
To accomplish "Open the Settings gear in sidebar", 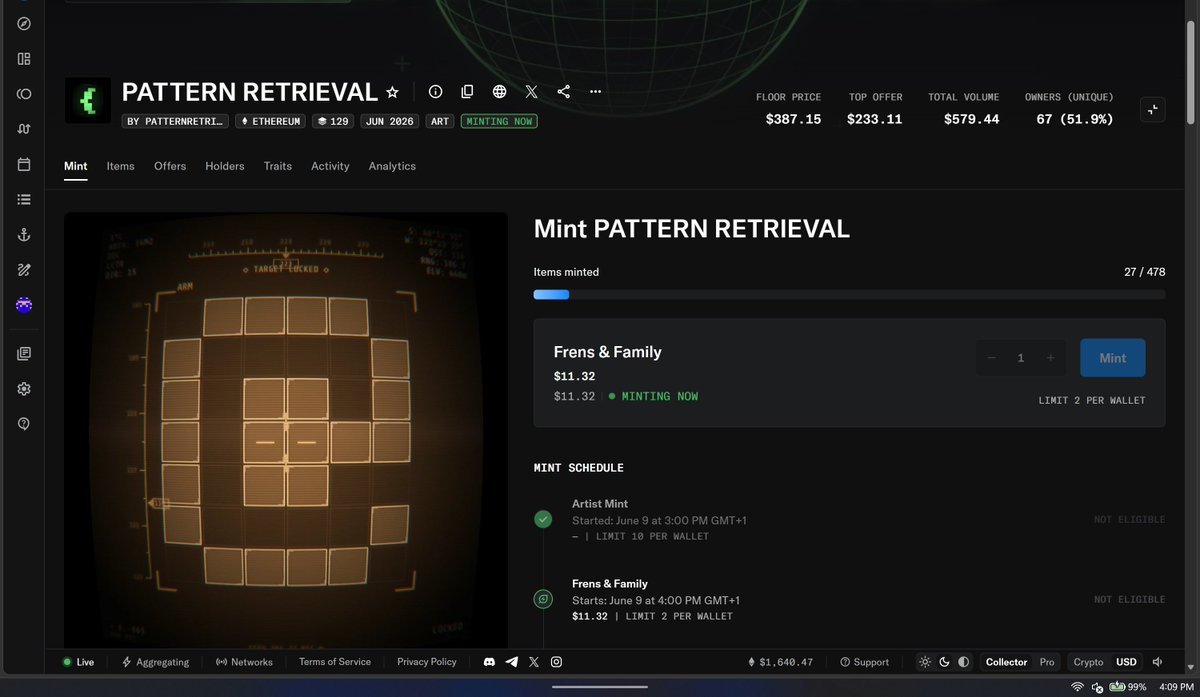I will (24, 388).
